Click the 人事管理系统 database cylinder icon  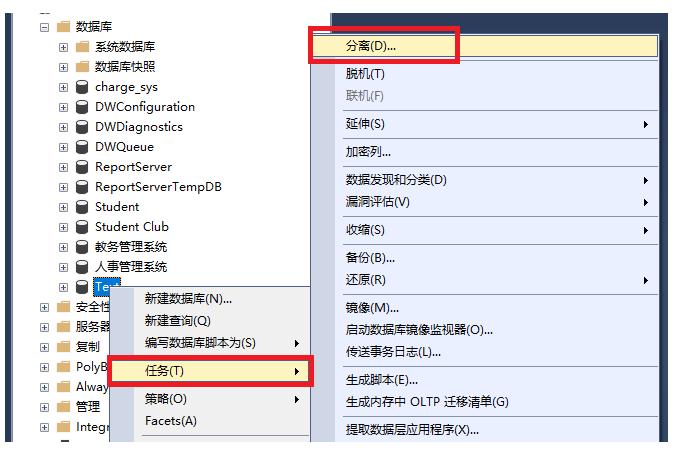pyautogui.click(x=82, y=267)
